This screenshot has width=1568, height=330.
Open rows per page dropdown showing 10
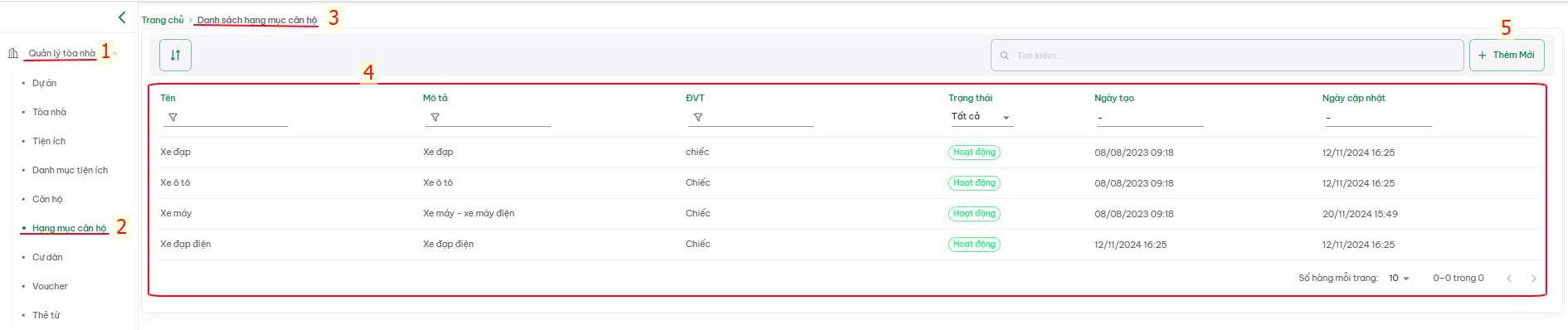(x=1399, y=278)
